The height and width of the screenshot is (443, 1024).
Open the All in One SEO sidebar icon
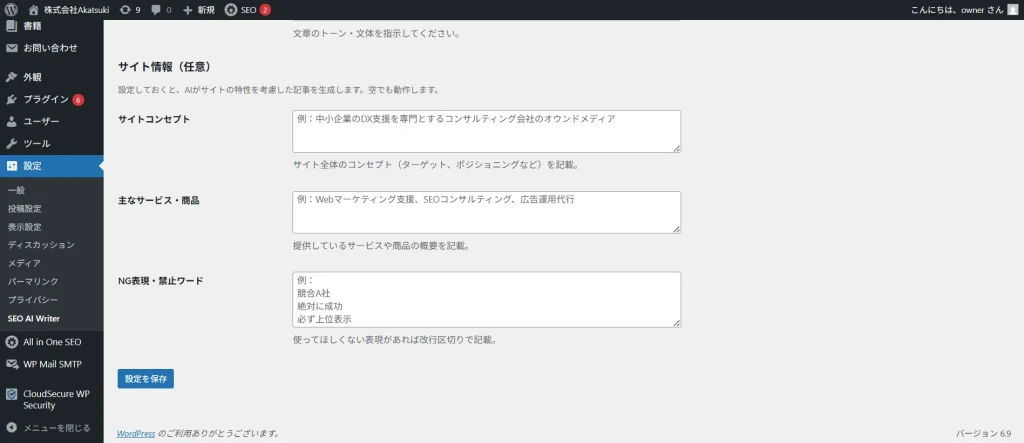[x=12, y=342]
